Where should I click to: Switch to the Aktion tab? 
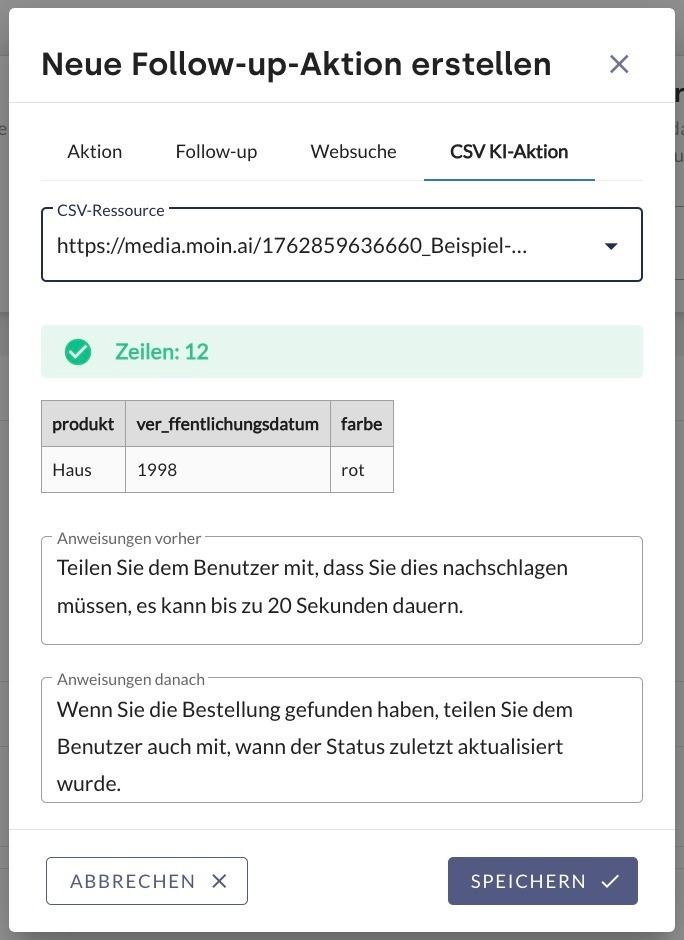95,152
